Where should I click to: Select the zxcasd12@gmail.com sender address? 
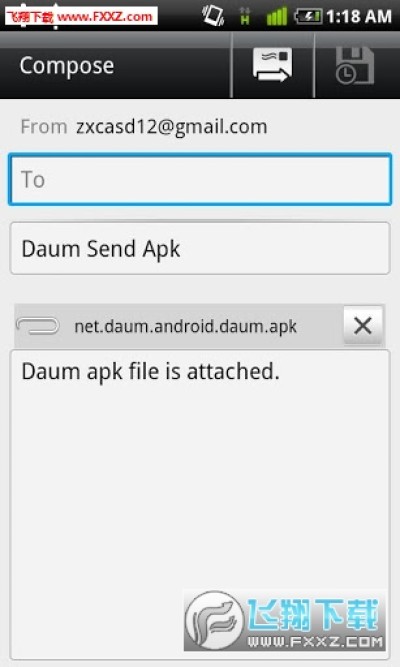coord(171,127)
